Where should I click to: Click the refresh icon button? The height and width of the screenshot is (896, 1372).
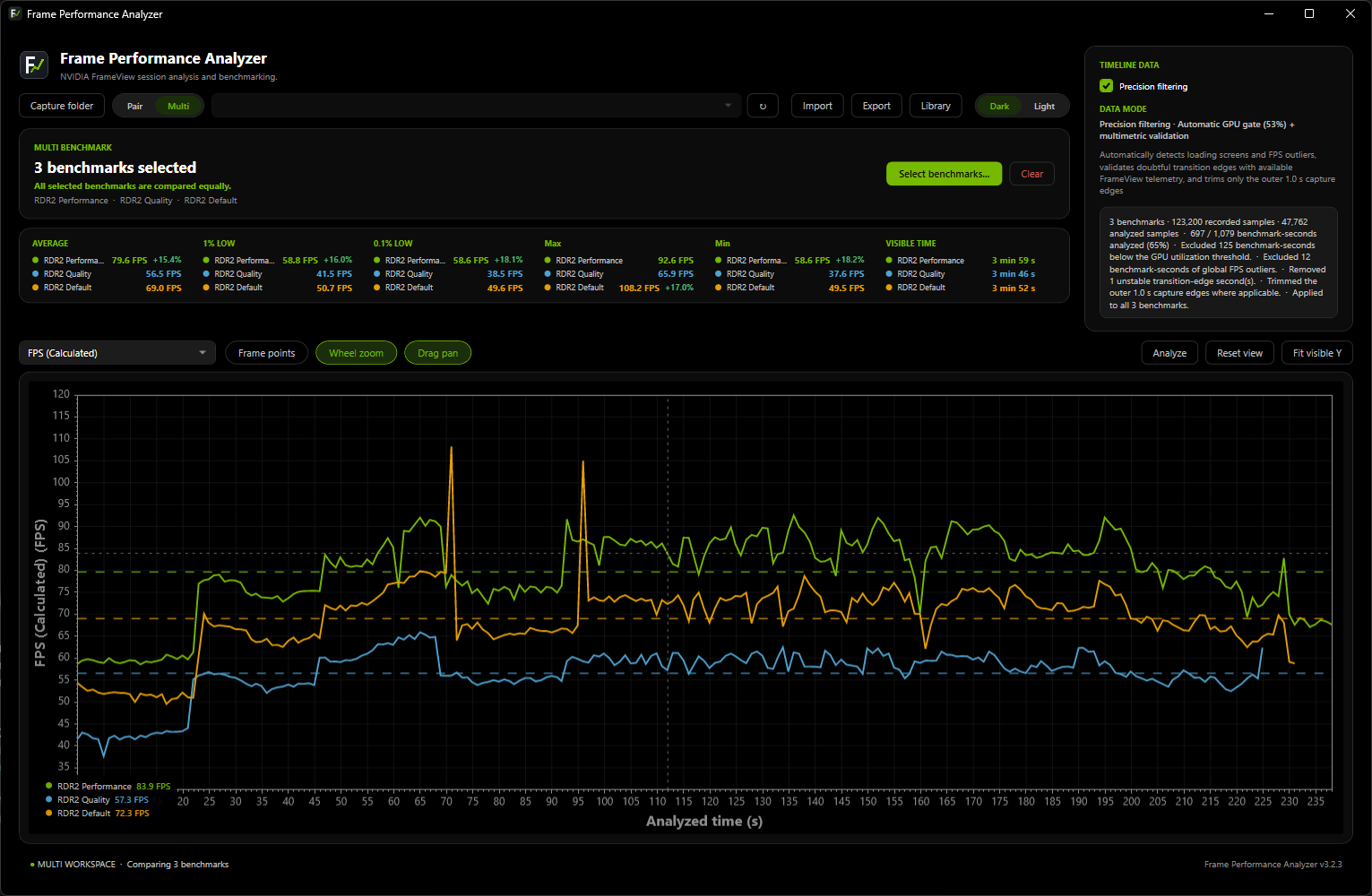(763, 106)
